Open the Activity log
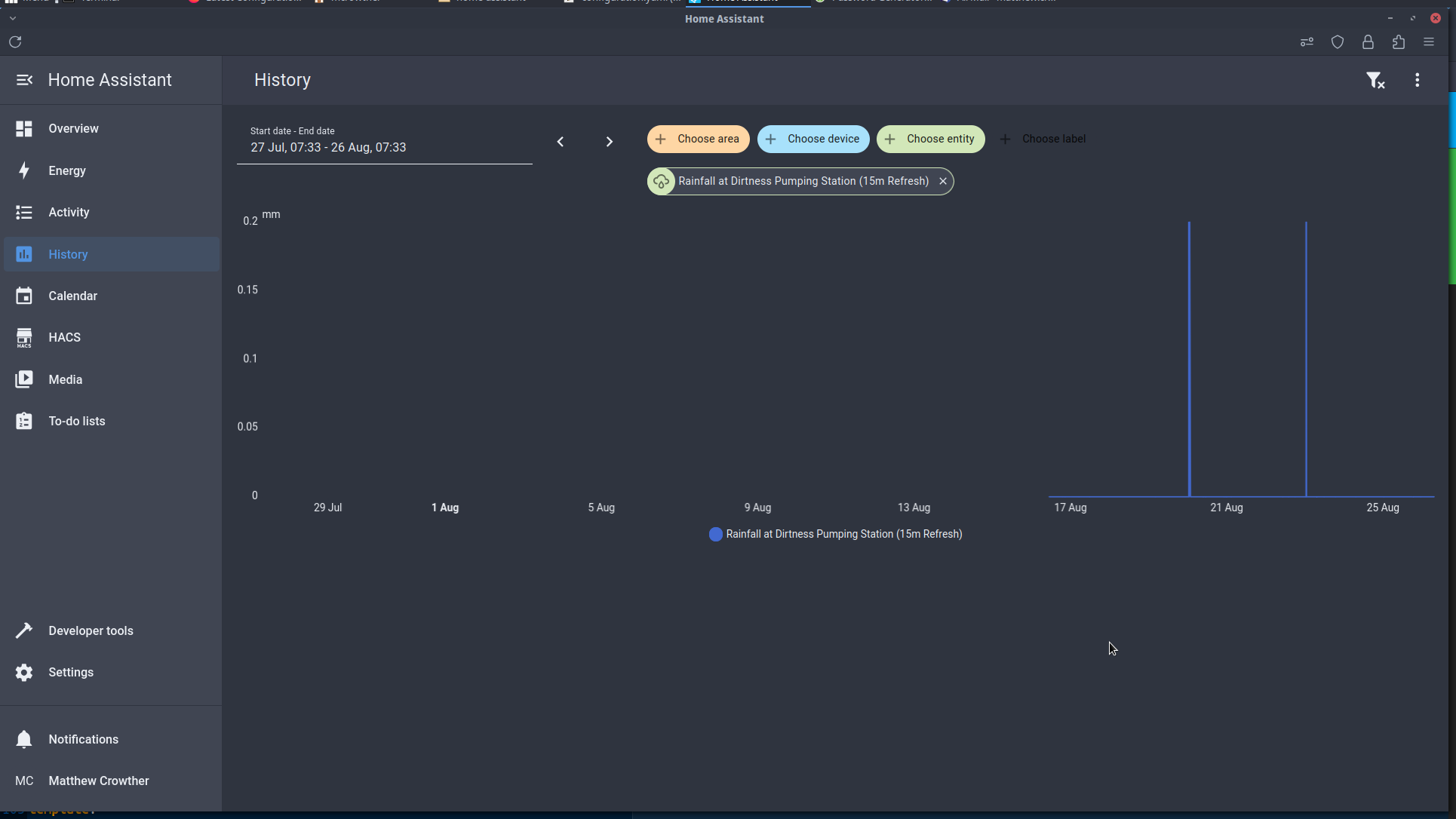 coord(69,212)
